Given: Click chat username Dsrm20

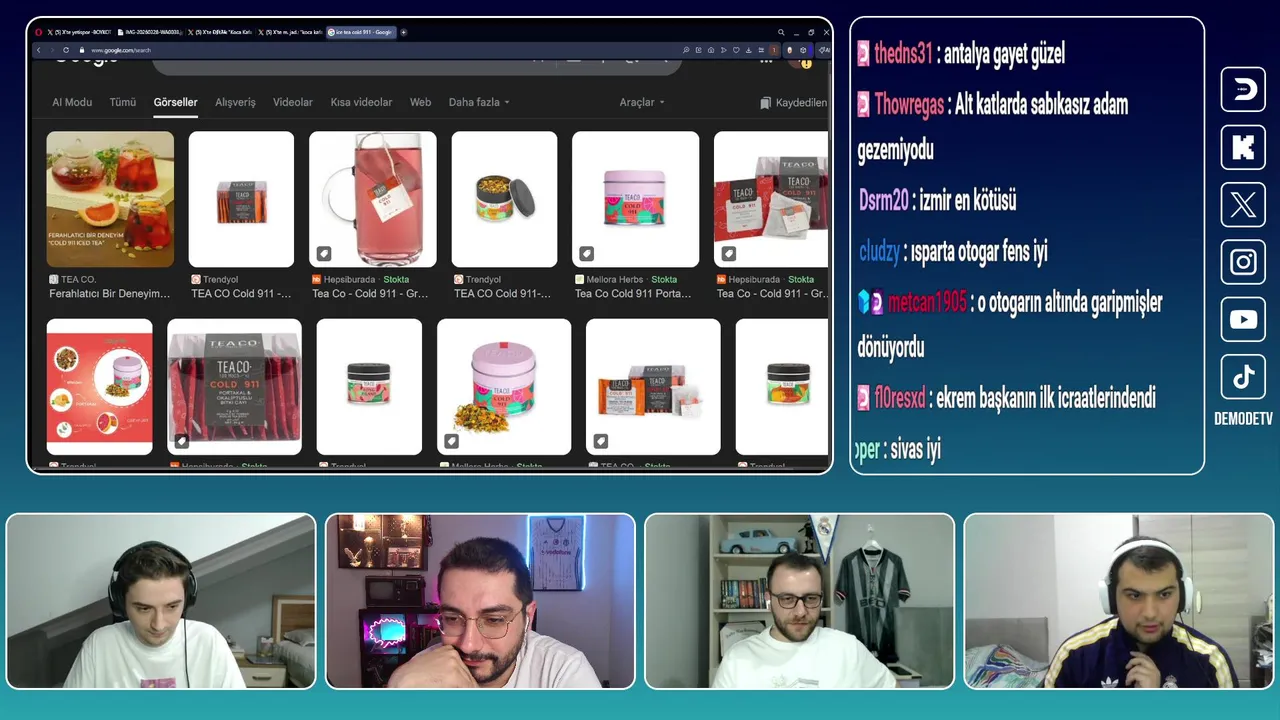Looking at the screenshot, I should click(x=883, y=200).
